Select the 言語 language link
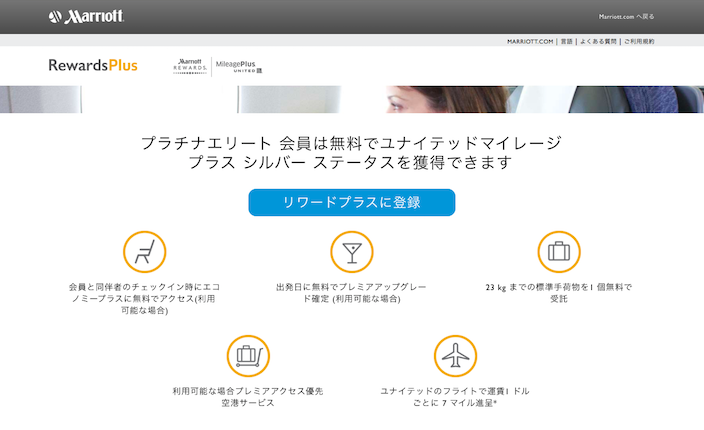704x430 pixels. point(567,41)
